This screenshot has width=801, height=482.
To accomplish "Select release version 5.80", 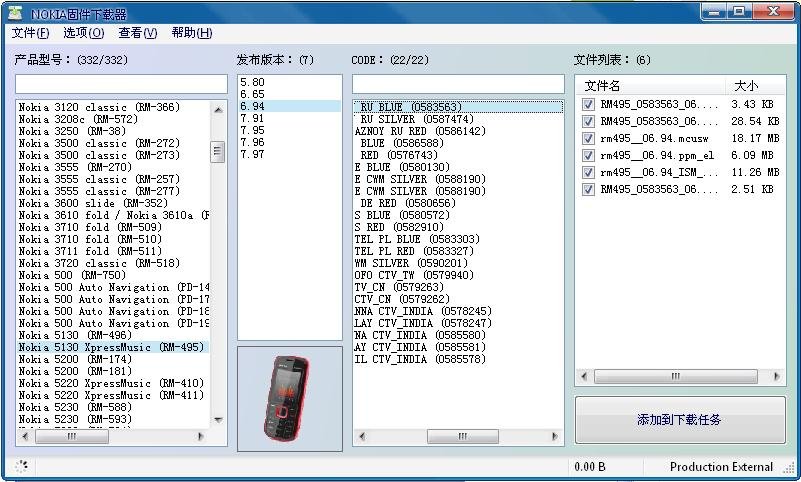I will point(290,82).
